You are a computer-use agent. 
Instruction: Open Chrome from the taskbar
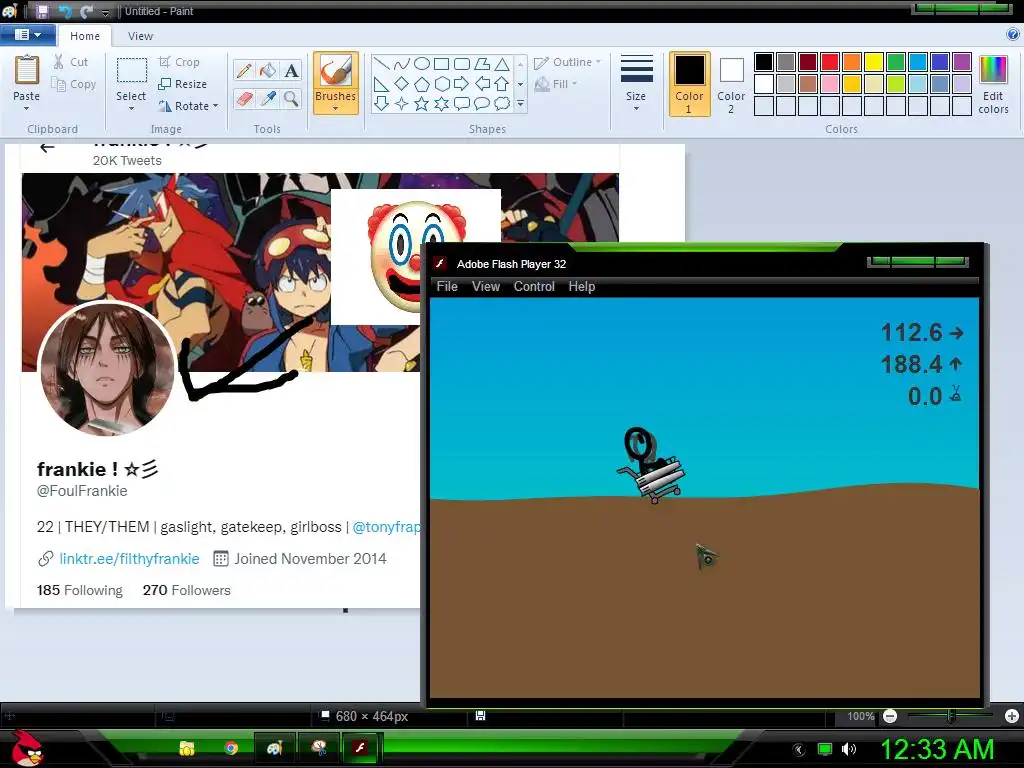tap(231, 748)
